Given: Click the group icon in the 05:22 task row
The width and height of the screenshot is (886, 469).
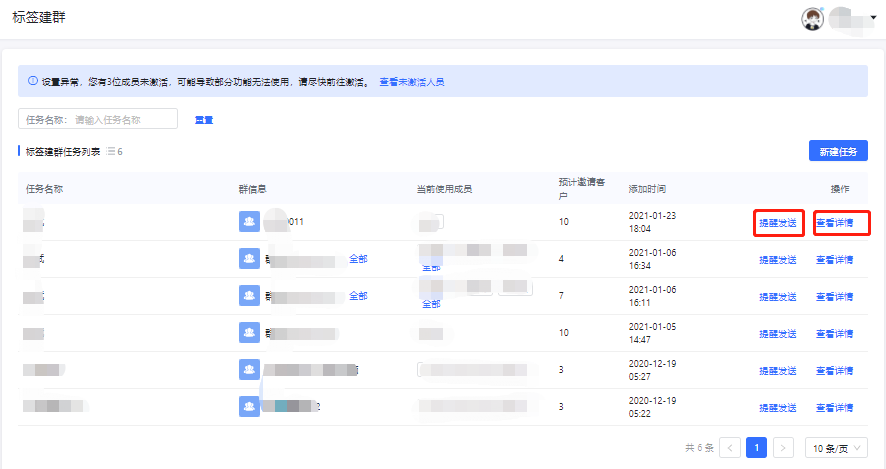Looking at the screenshot, I should point(249,407).
